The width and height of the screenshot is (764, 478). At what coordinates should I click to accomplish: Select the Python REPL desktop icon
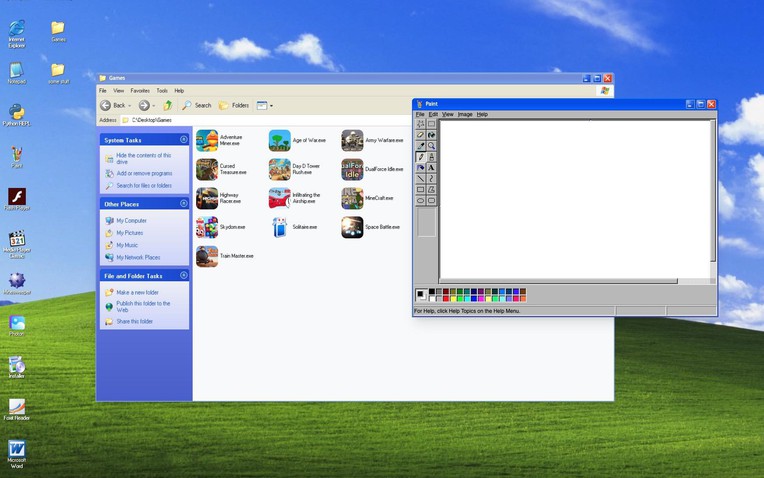[17, 115]
